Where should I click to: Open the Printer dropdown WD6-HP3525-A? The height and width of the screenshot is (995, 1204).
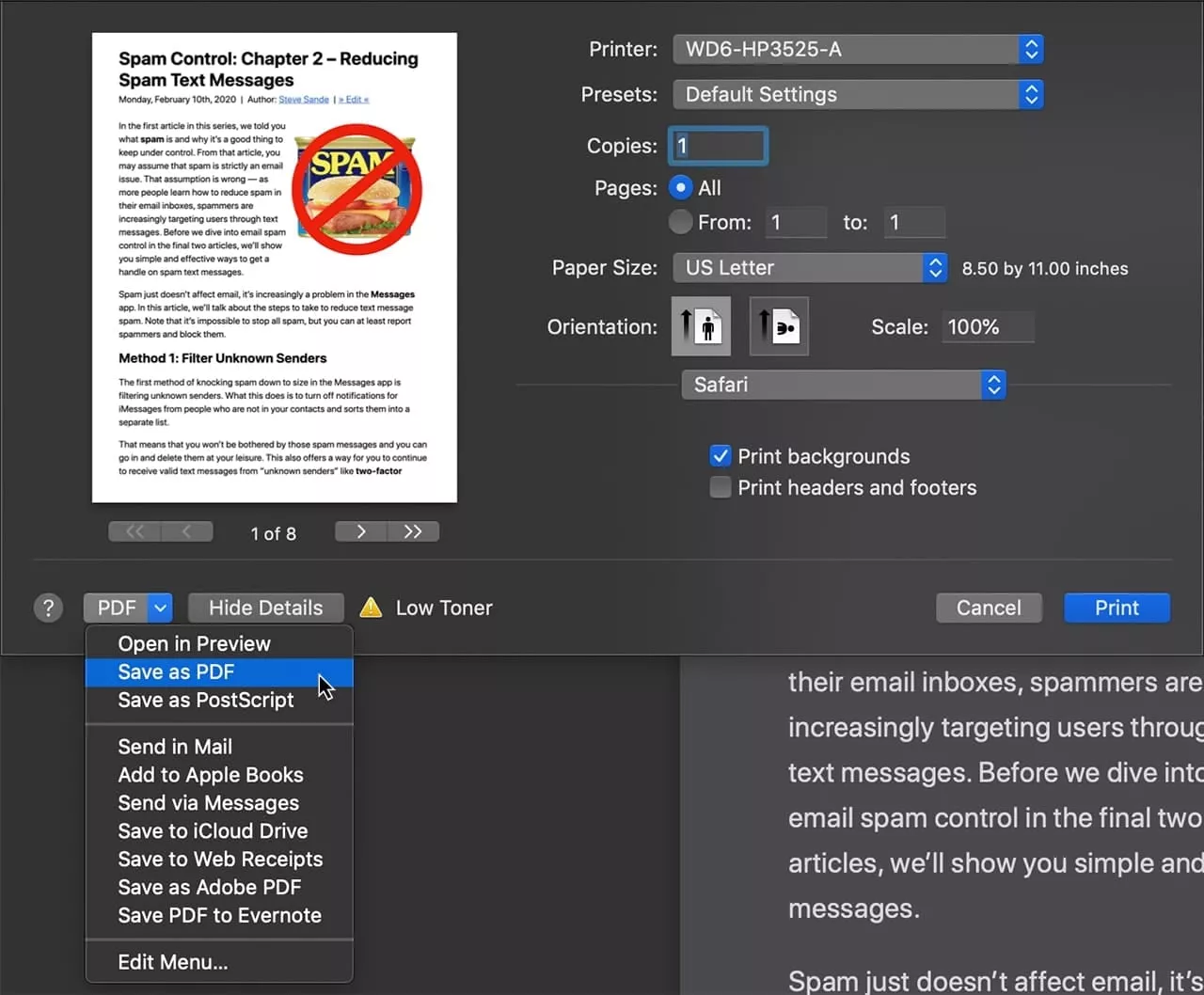[858, 49]
